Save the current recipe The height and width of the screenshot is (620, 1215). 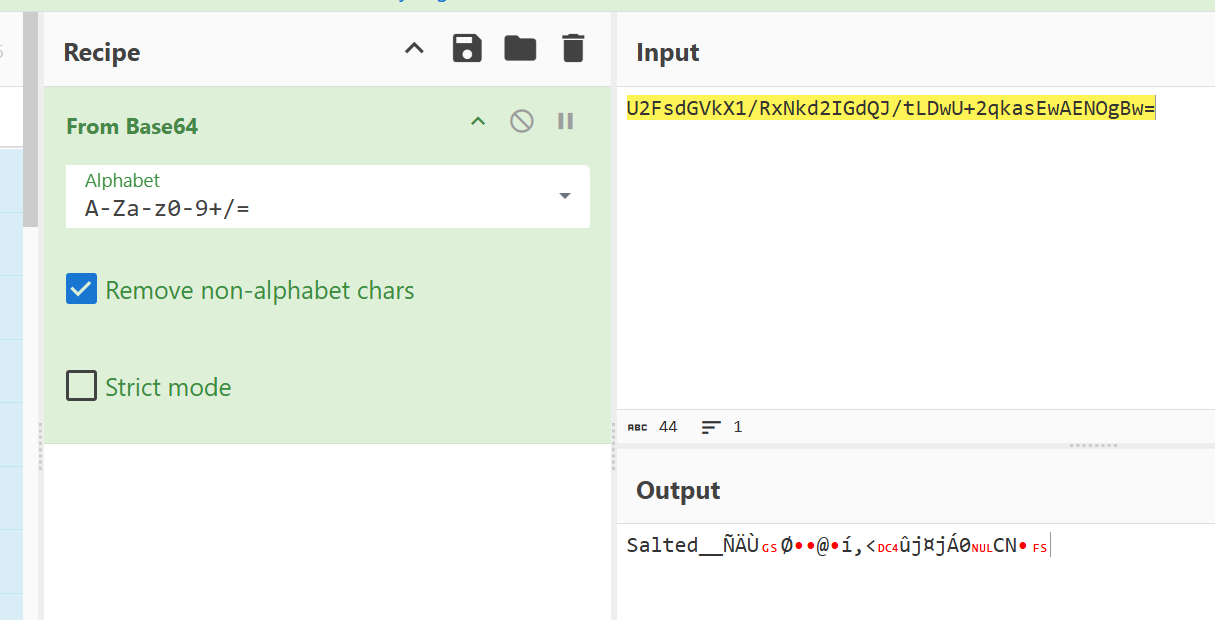467,48
